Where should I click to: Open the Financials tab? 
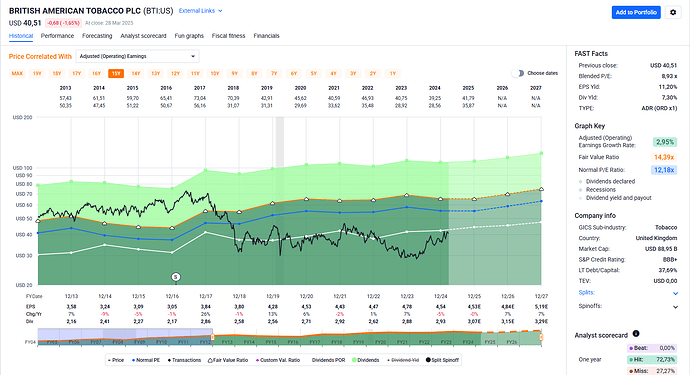pyautogui.click(x=266, y=36)
